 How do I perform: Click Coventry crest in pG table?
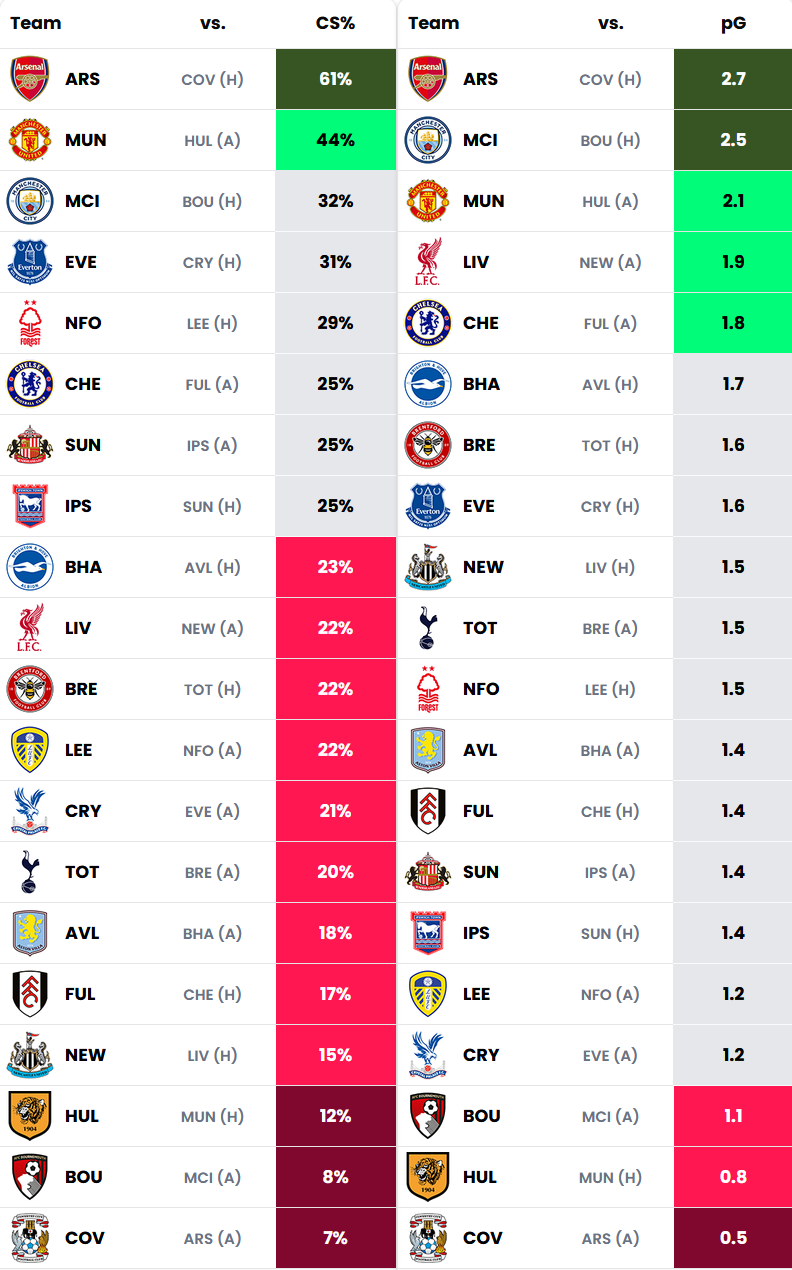point(428,1238)
